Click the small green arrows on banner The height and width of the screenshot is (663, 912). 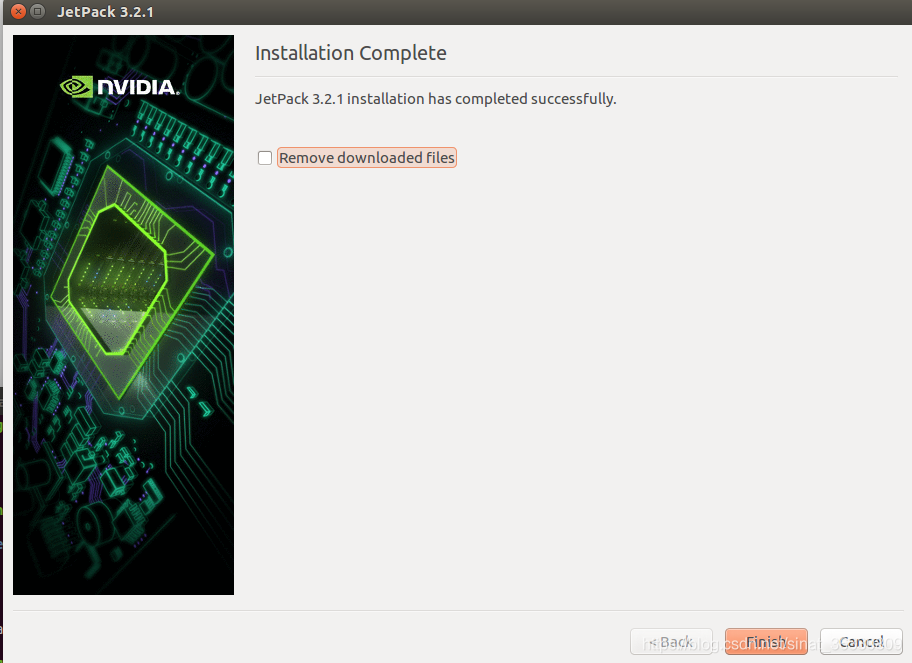[x=200, y=402]
